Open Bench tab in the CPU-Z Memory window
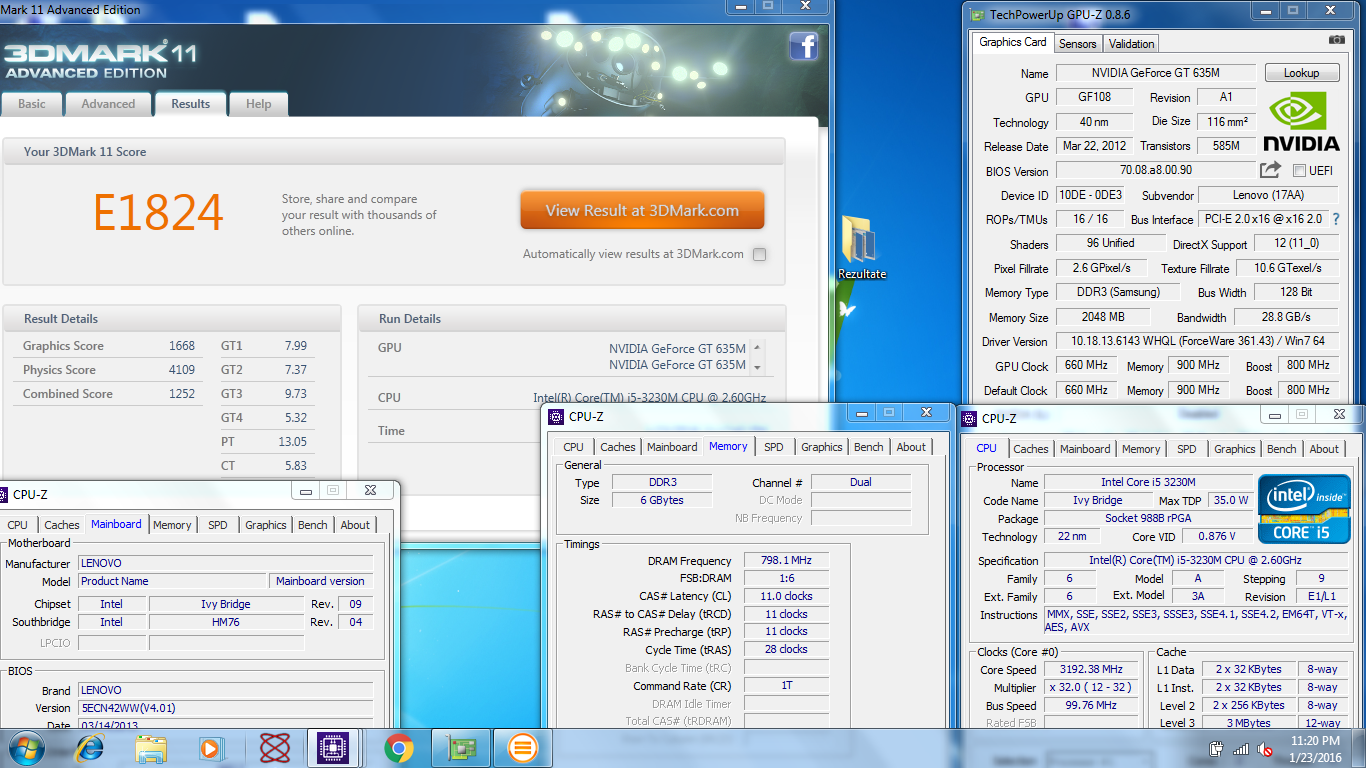This screenshot has width=1366, height=768. (868, 447)
